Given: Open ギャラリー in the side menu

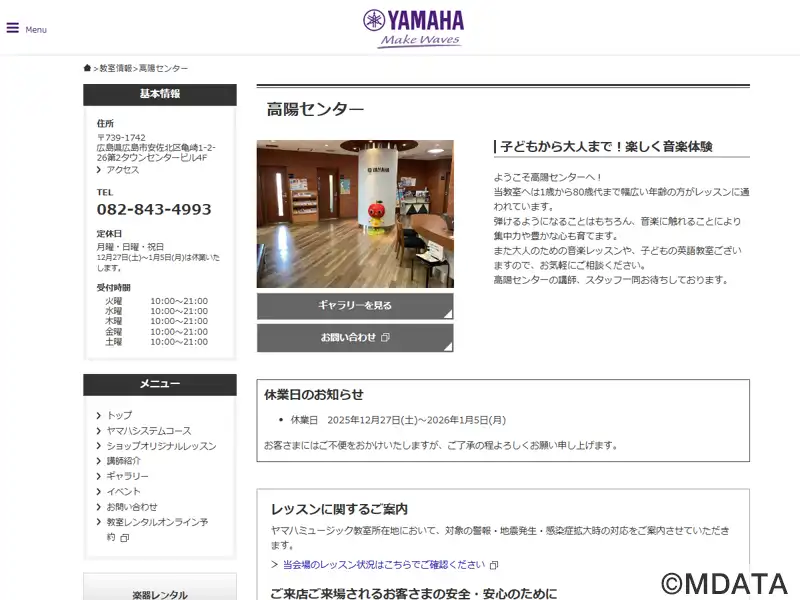Looking at the screenshot, I should (x=127, y=476).
